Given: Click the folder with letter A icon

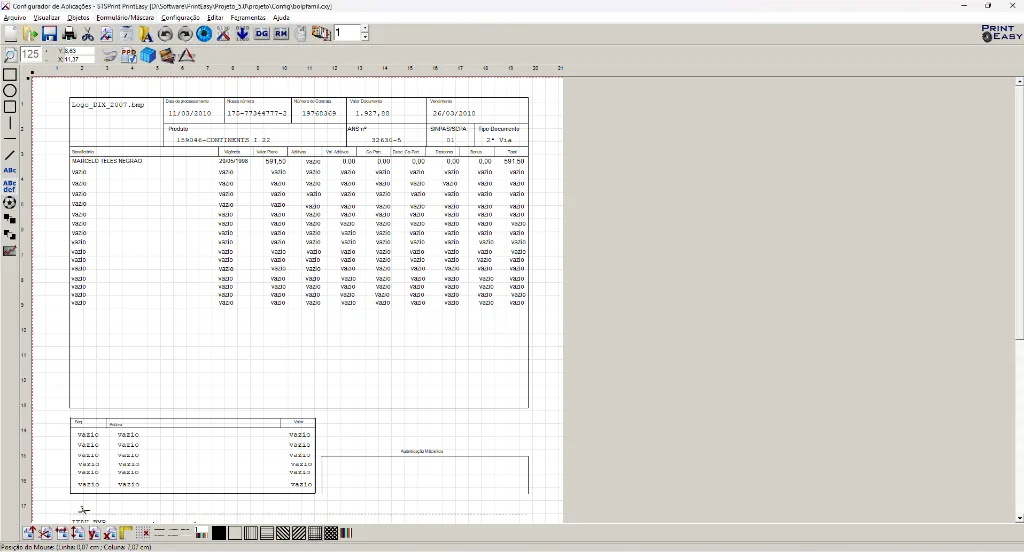Looking at the screenshot, I should pyautogui.click(x=146, y=33).
